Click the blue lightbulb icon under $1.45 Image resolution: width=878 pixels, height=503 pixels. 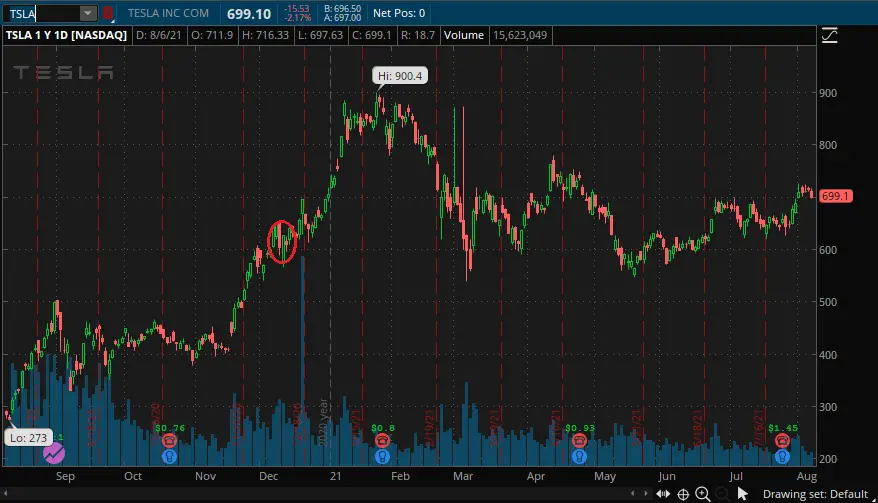tap(782, 457)
